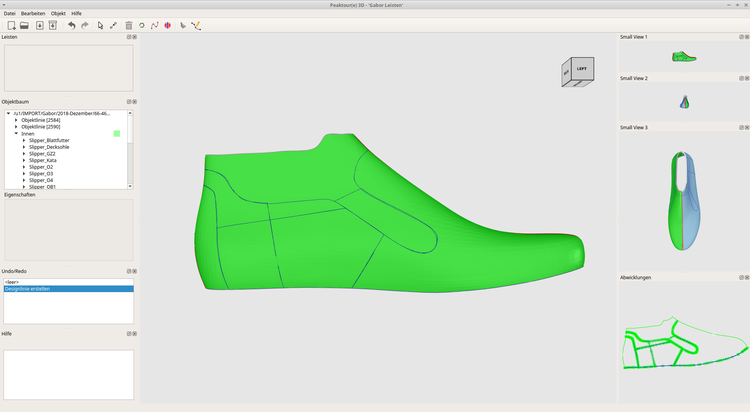This screenshot has height=412, width=750.
Task: Open the Objekt menu
Action: [x=58, y=13]
